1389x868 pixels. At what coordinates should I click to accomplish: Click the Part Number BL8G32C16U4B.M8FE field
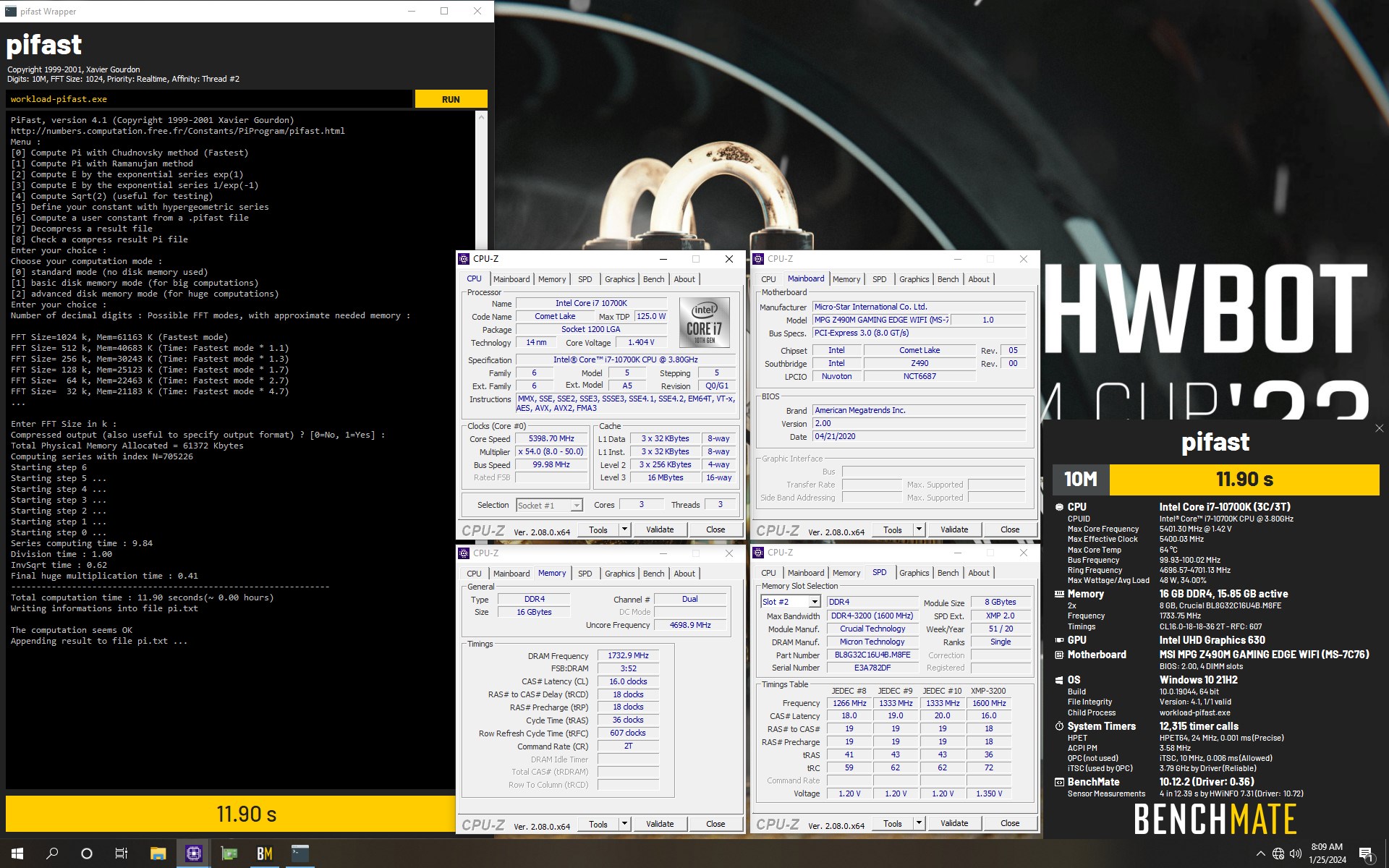(x=872, y=655)
